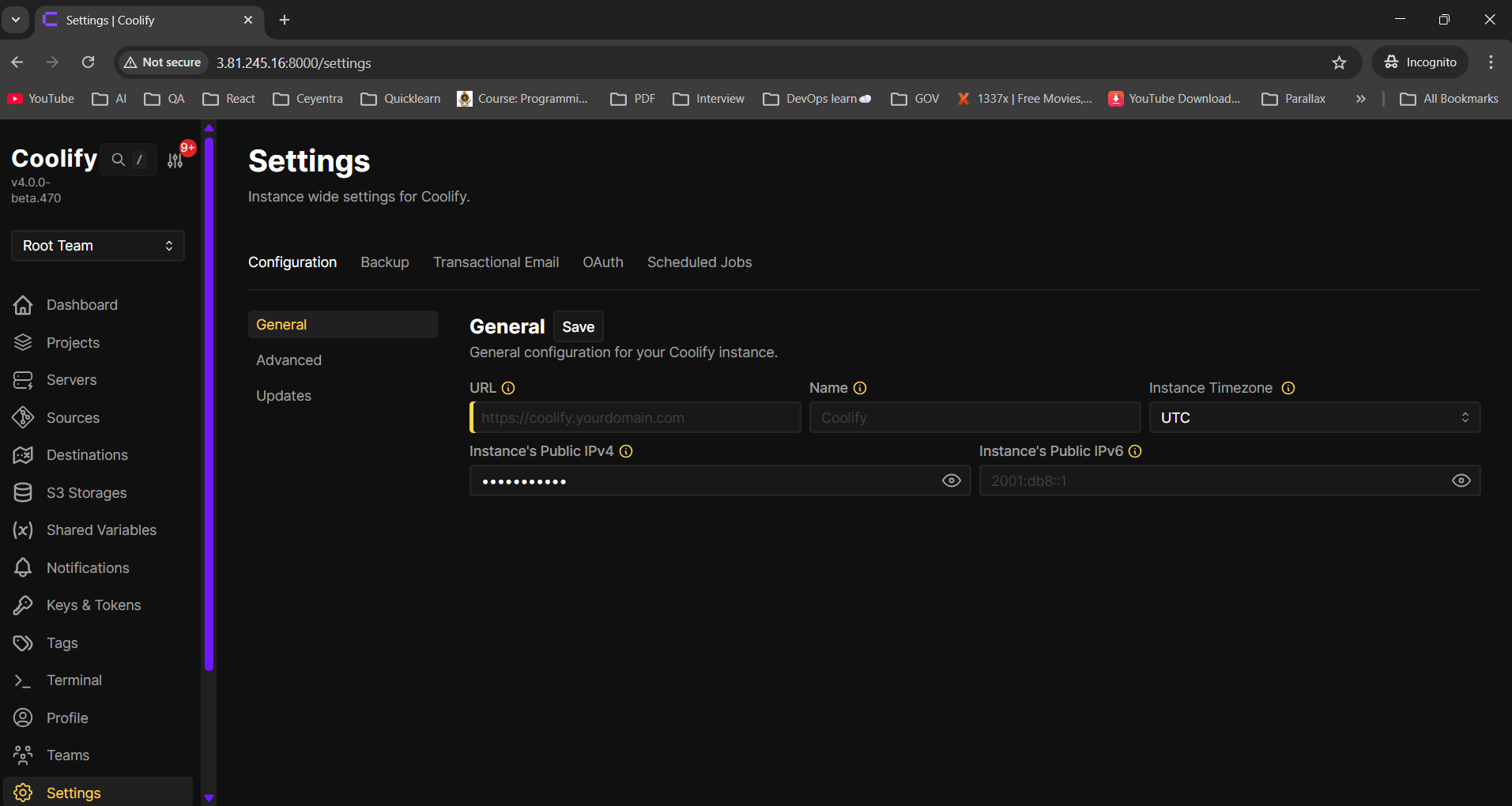This screenshot has height=806, width=1512.
Task: Go to Advanced settings section
Action: click(289, 360)
